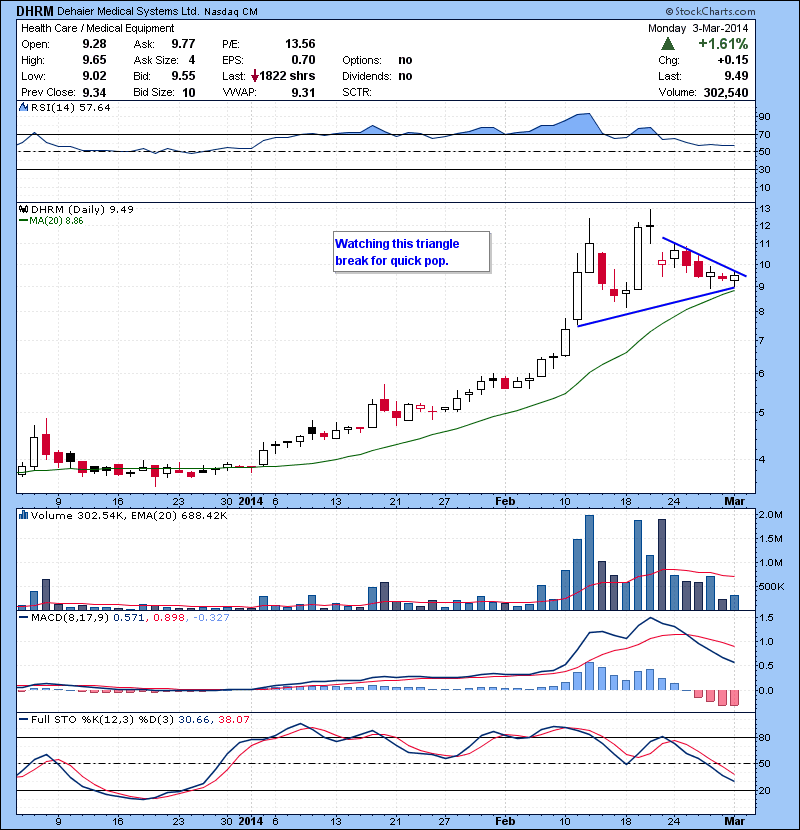Click the green up-arrow change indicator
The image size is (800, 830).
[668, 44]
